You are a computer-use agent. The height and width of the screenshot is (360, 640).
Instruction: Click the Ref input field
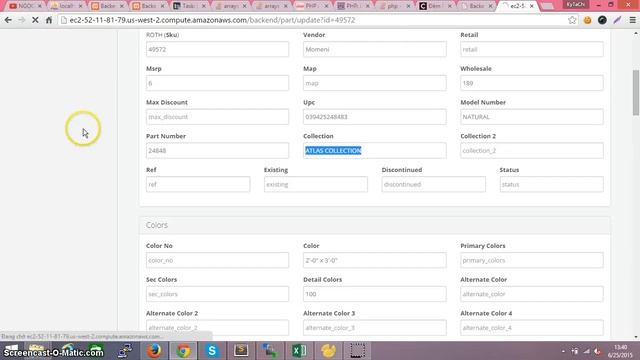[198, 184]
